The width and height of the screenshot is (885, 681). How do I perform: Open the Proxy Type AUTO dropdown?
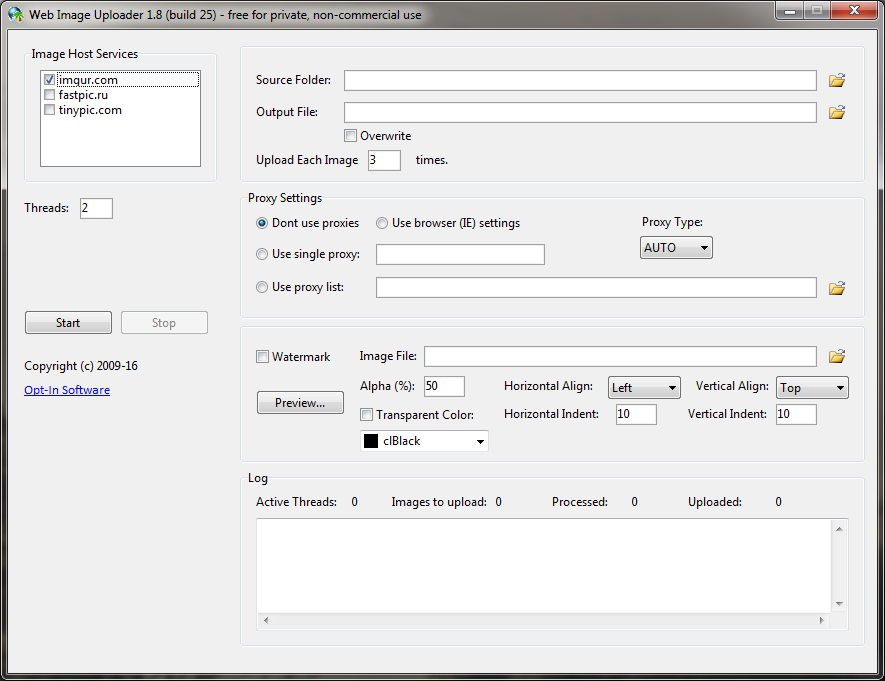pyautogui.click(x=676, y=248)
